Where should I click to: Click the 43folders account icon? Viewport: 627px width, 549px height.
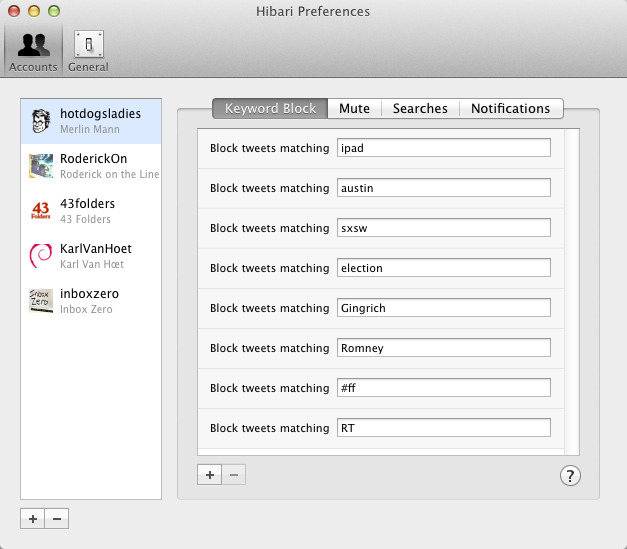41,211
